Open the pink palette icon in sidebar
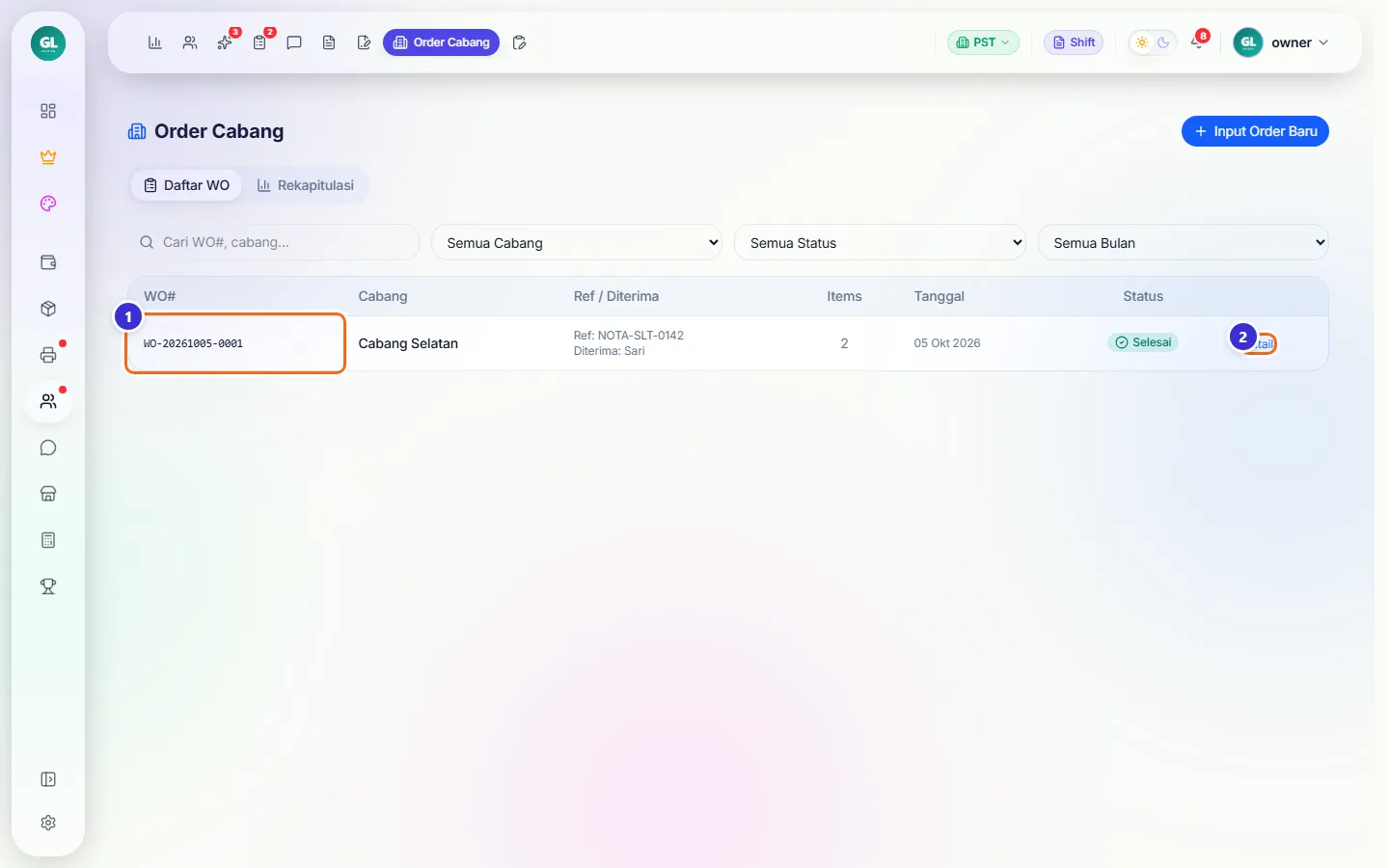The height and width of the screenshot is (868, 1389). pos(48,203)
